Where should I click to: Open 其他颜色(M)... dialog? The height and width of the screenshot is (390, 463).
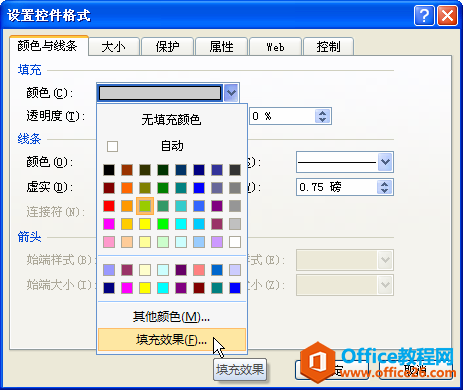coord(172,317)
